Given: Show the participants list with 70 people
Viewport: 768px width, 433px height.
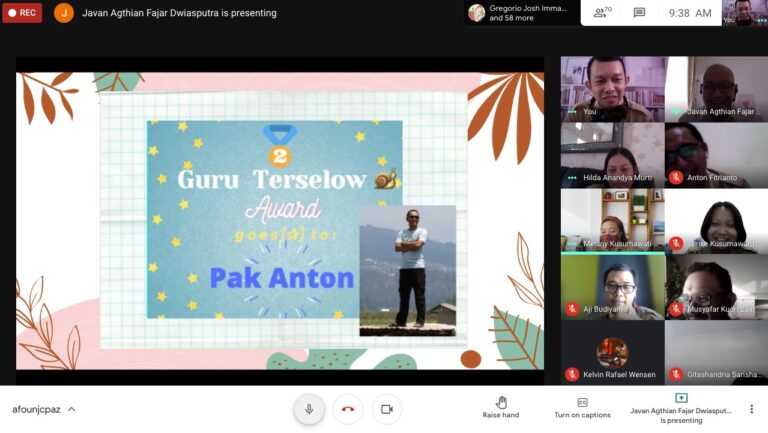Looking at the screenshot, I should (x=602, y=13).
